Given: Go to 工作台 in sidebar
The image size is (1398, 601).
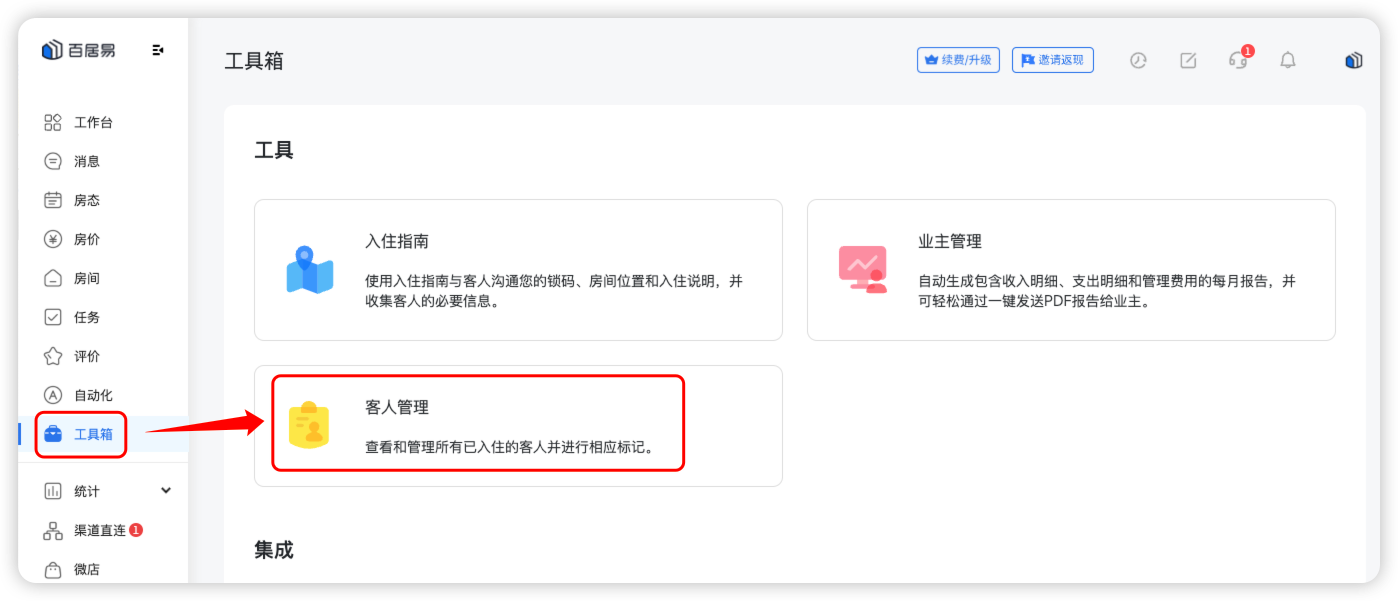Looking at the screenshot, I should coord(92,122).
